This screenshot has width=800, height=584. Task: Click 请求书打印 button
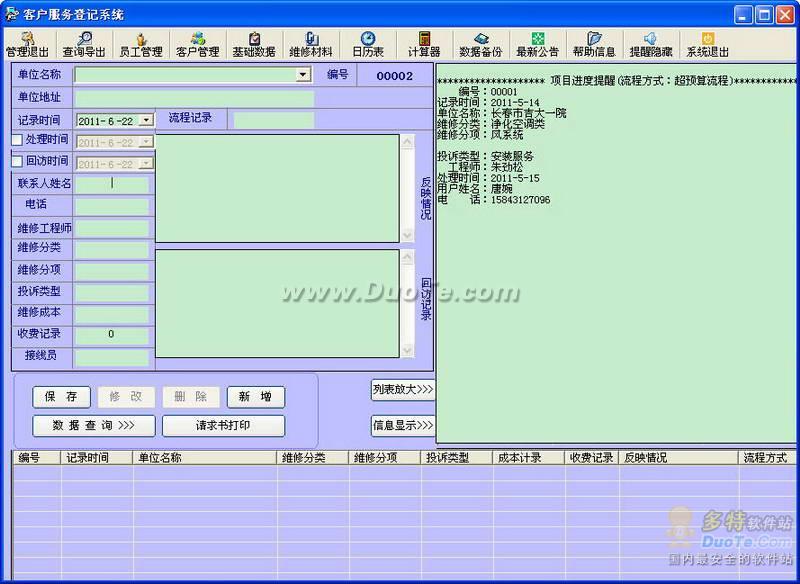click(x=223, y=426)
